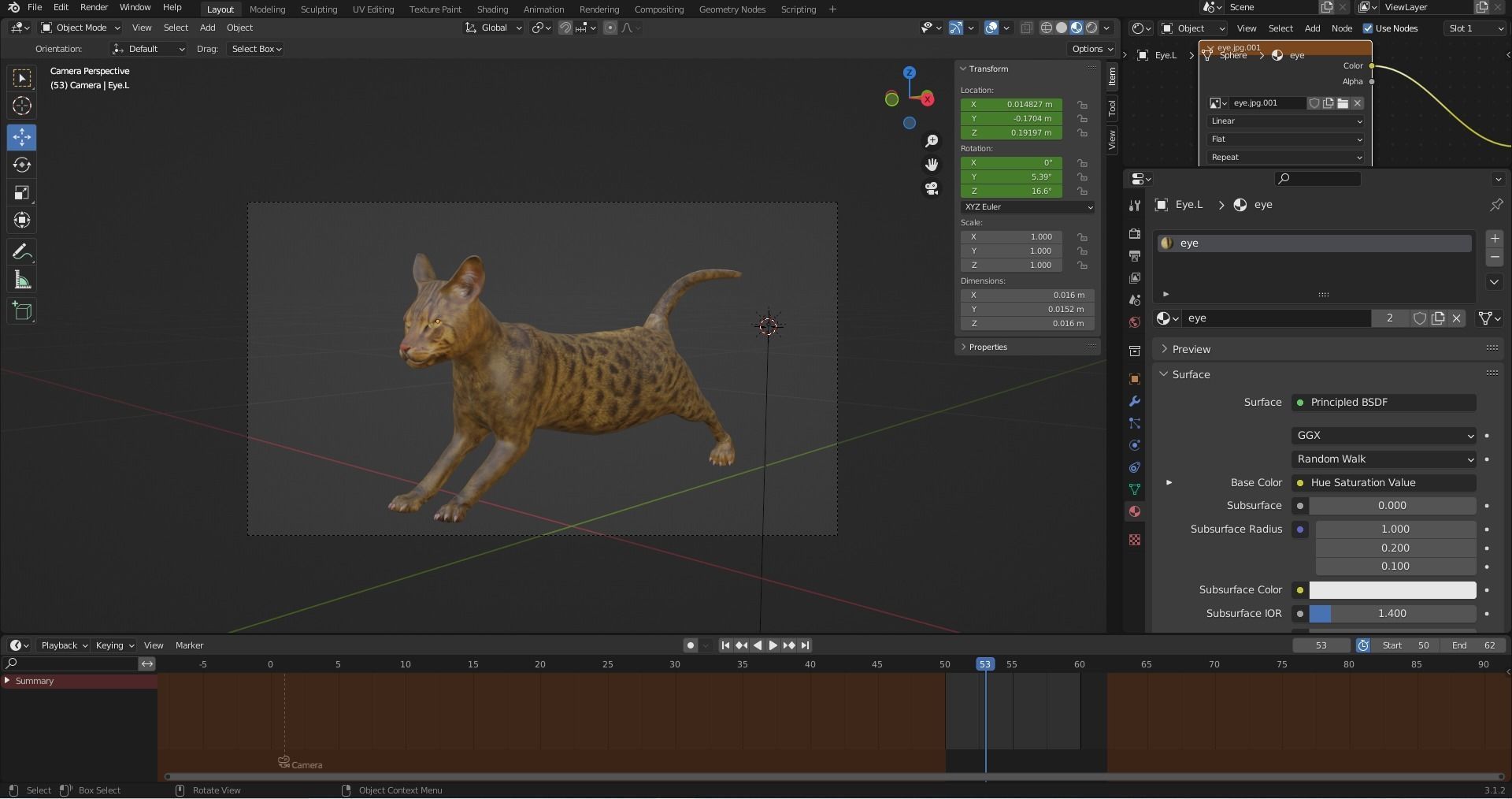
Task: Open the Keying menu in timeline
Action: point(114,645)
